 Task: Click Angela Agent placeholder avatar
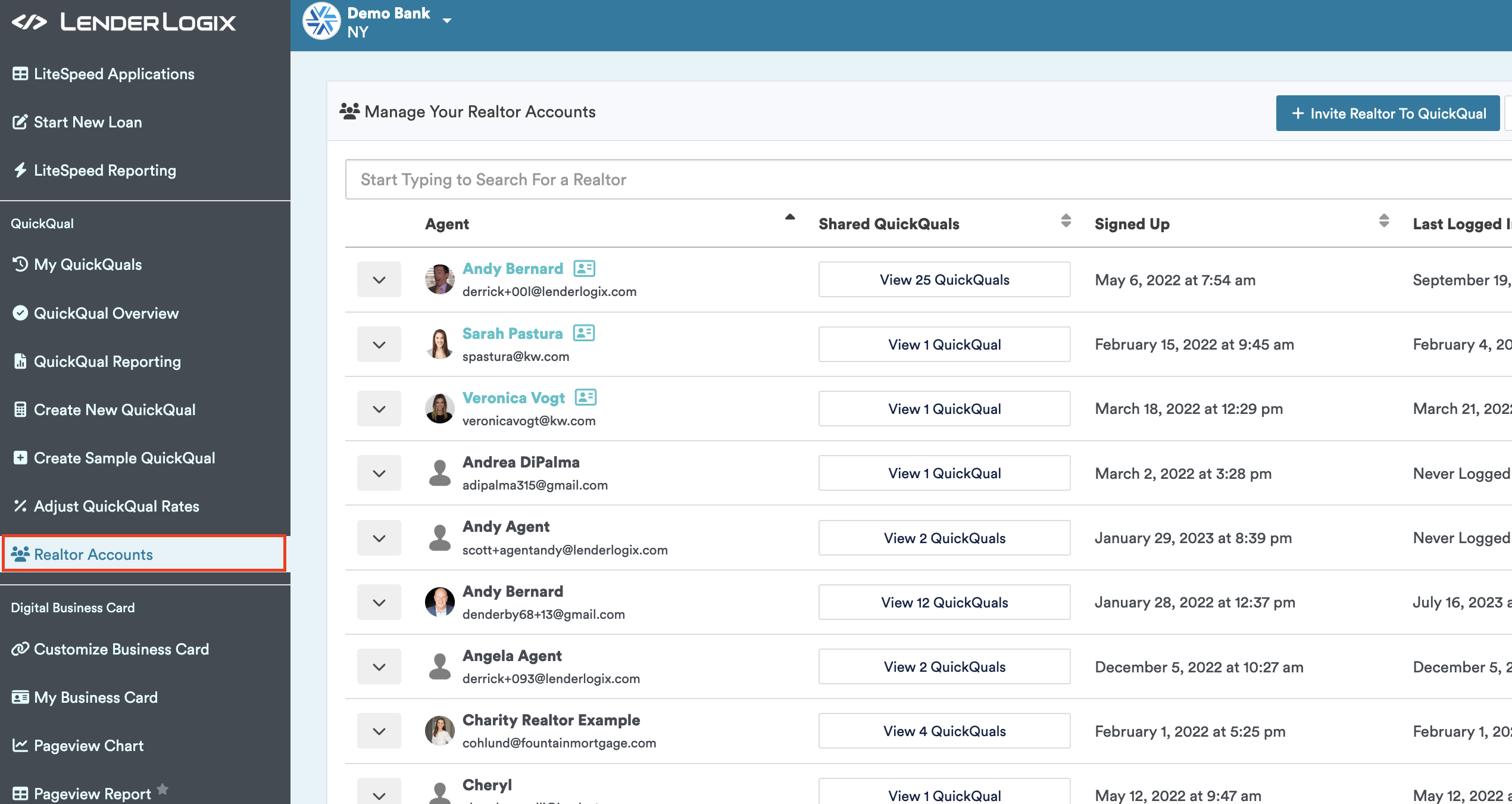[440, 666]
